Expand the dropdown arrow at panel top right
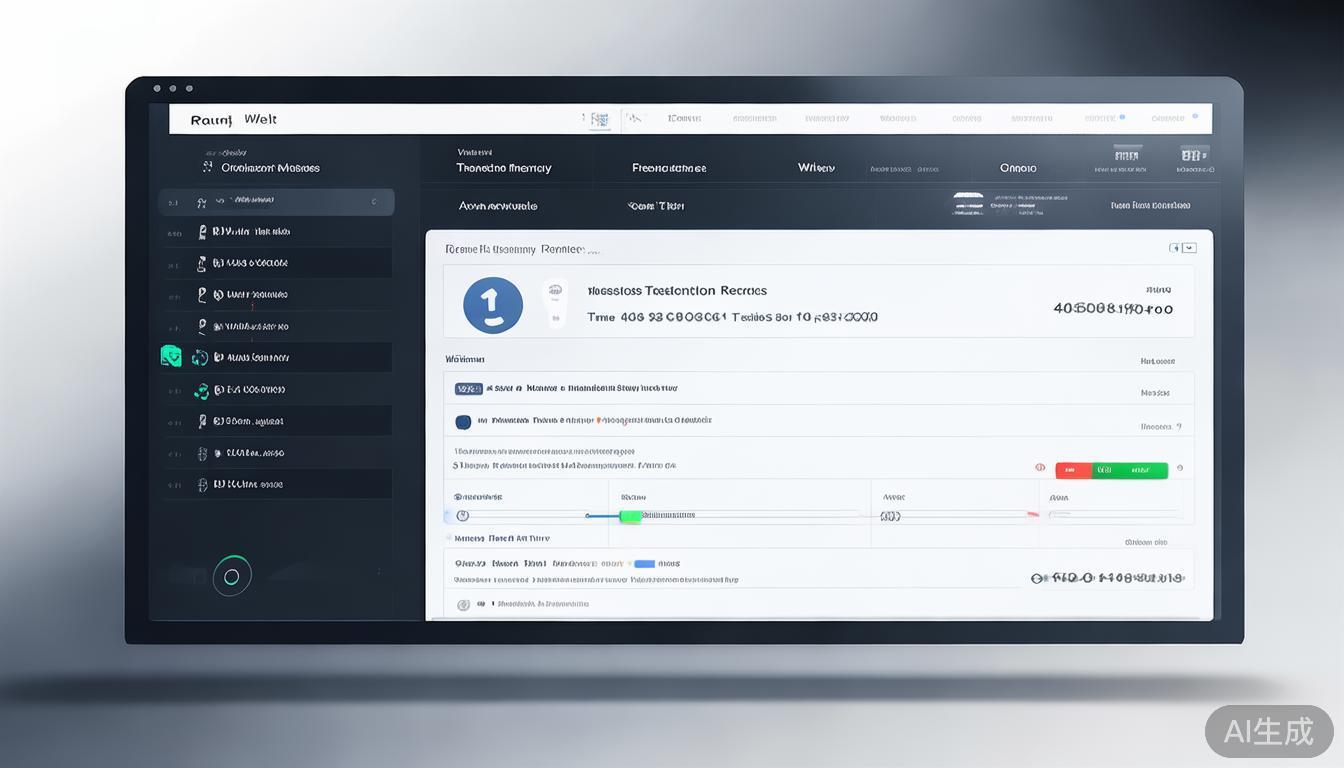Viewport: 1344px width, 768px height. [1188, 247]
